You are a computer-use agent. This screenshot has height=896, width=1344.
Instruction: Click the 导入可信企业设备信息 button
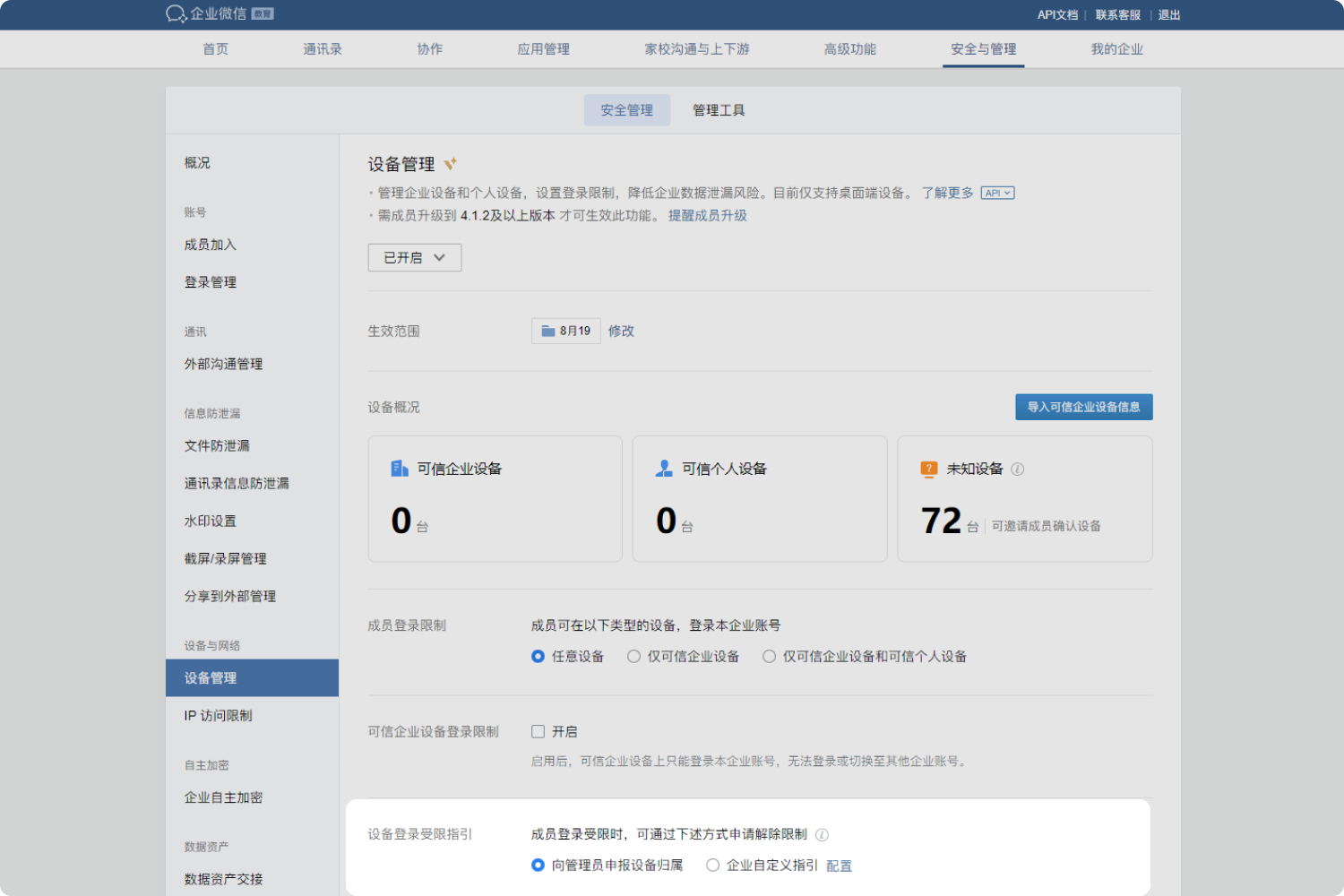1083,407
